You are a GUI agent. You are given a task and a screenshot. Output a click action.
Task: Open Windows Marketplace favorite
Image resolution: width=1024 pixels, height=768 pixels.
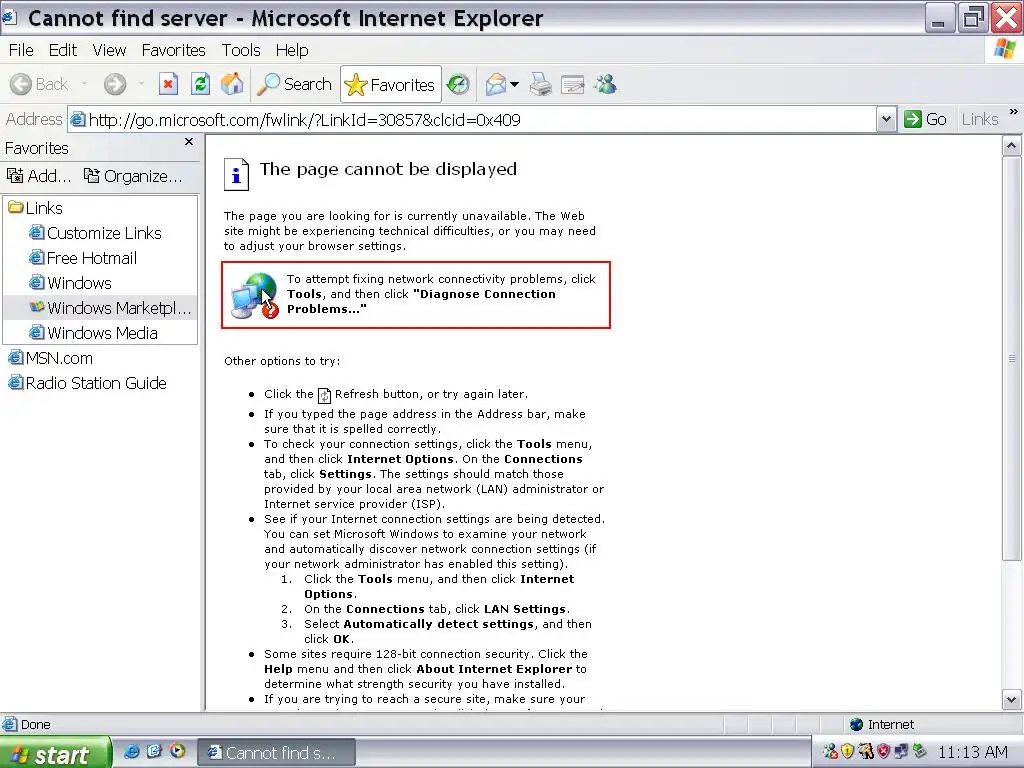pyautogui.click(x=110, y=308)
